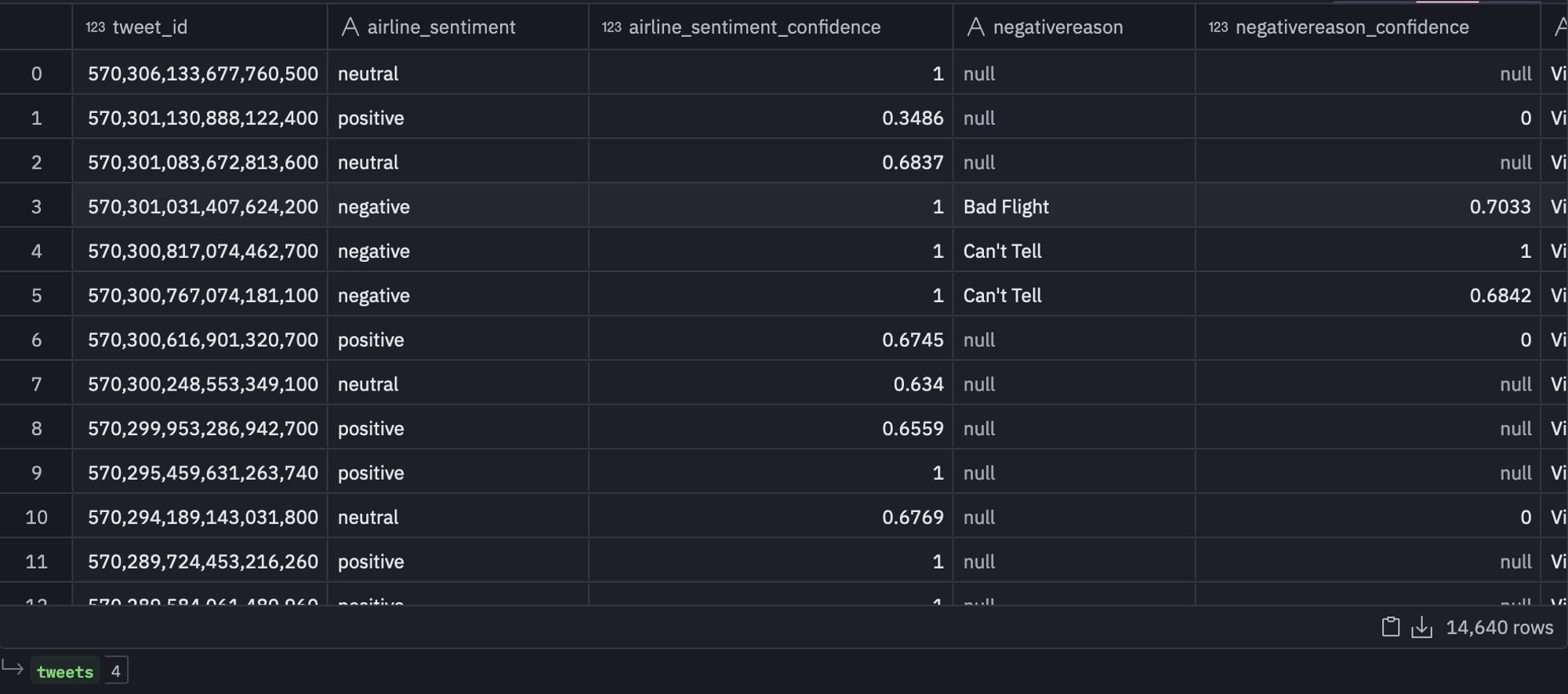Select the Can't Tell cell in row 4

point(1002,252)
